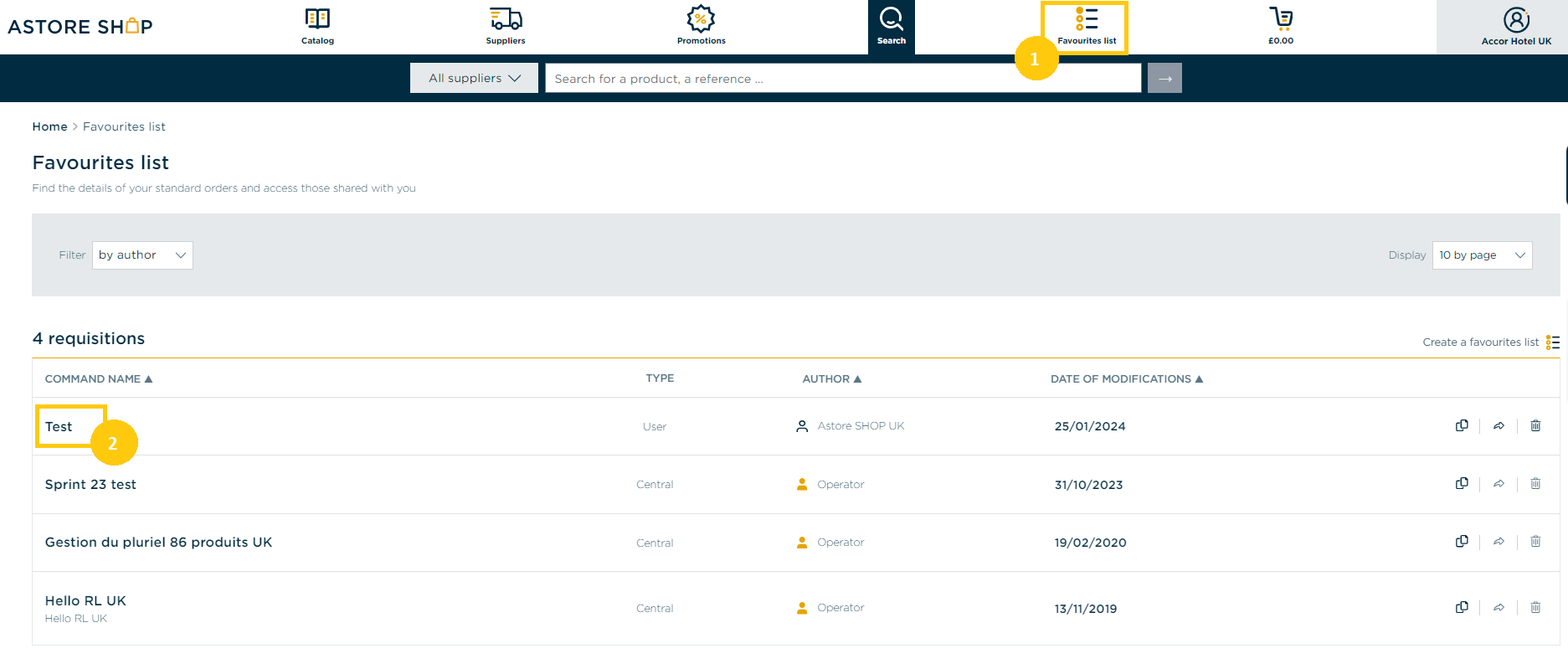Share Gestion du pluriel 86 produits UK
Screen dimensions: 1568x669
click(1499, 541)
